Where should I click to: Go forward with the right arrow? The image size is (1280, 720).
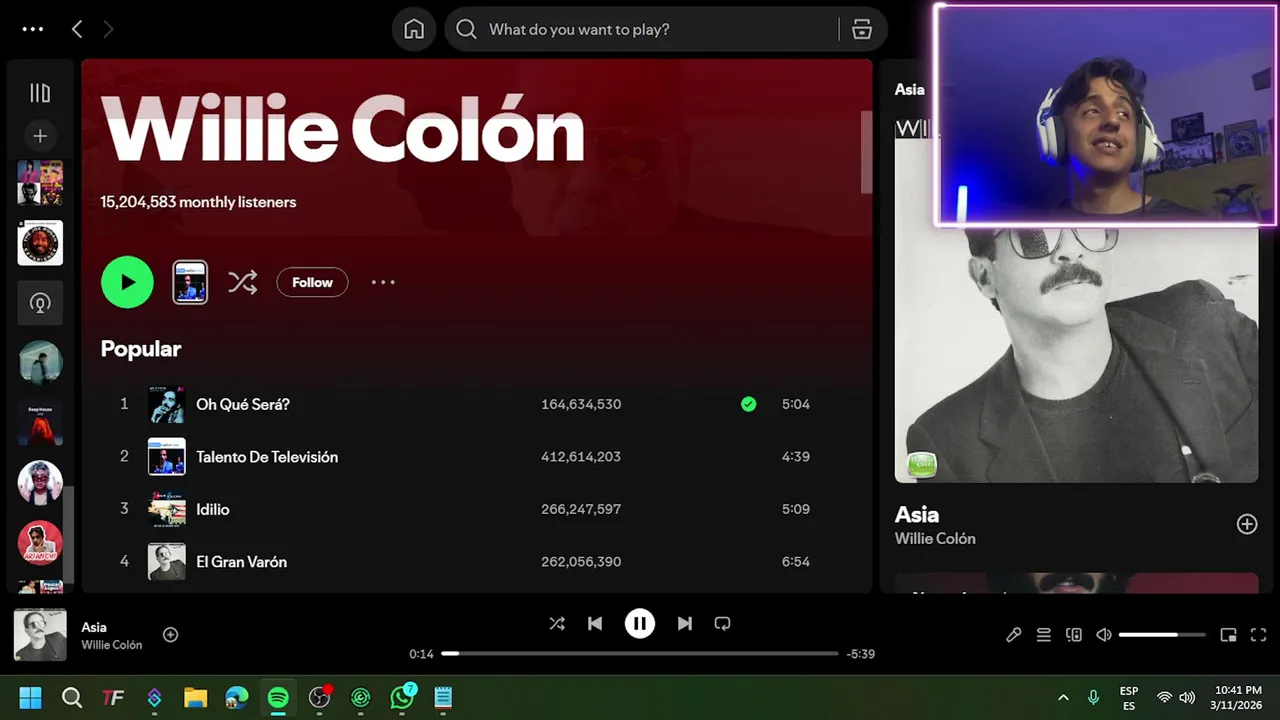tap(108, 29)
